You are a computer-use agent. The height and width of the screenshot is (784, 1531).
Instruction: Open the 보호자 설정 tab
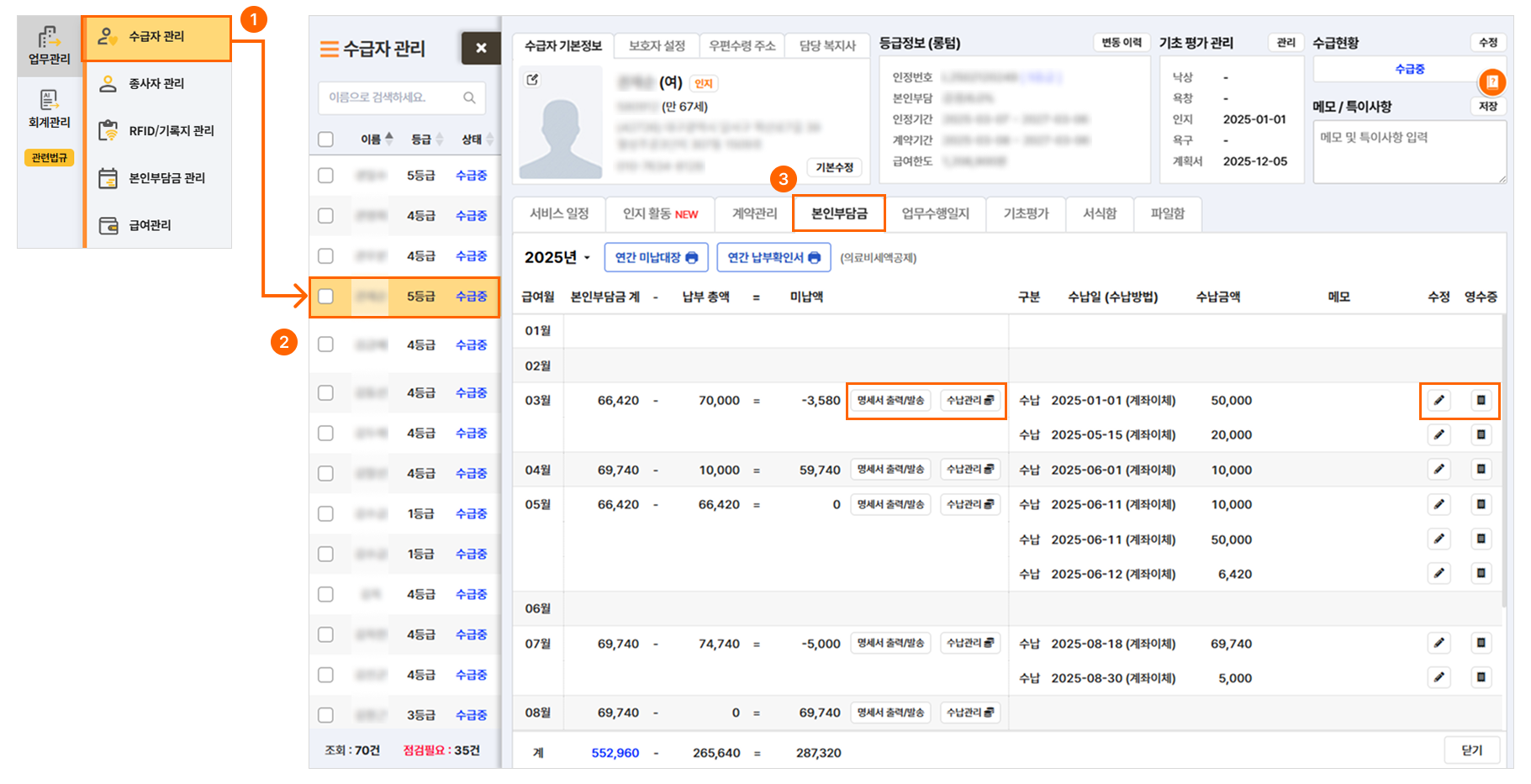tap(657, 46)
